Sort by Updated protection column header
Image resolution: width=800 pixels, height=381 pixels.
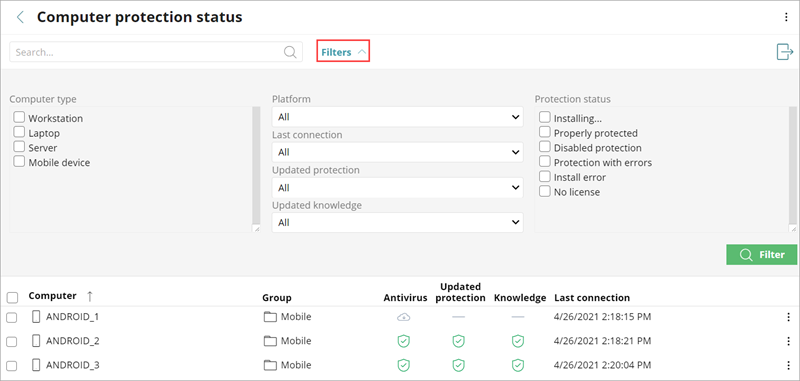point(460,292)
